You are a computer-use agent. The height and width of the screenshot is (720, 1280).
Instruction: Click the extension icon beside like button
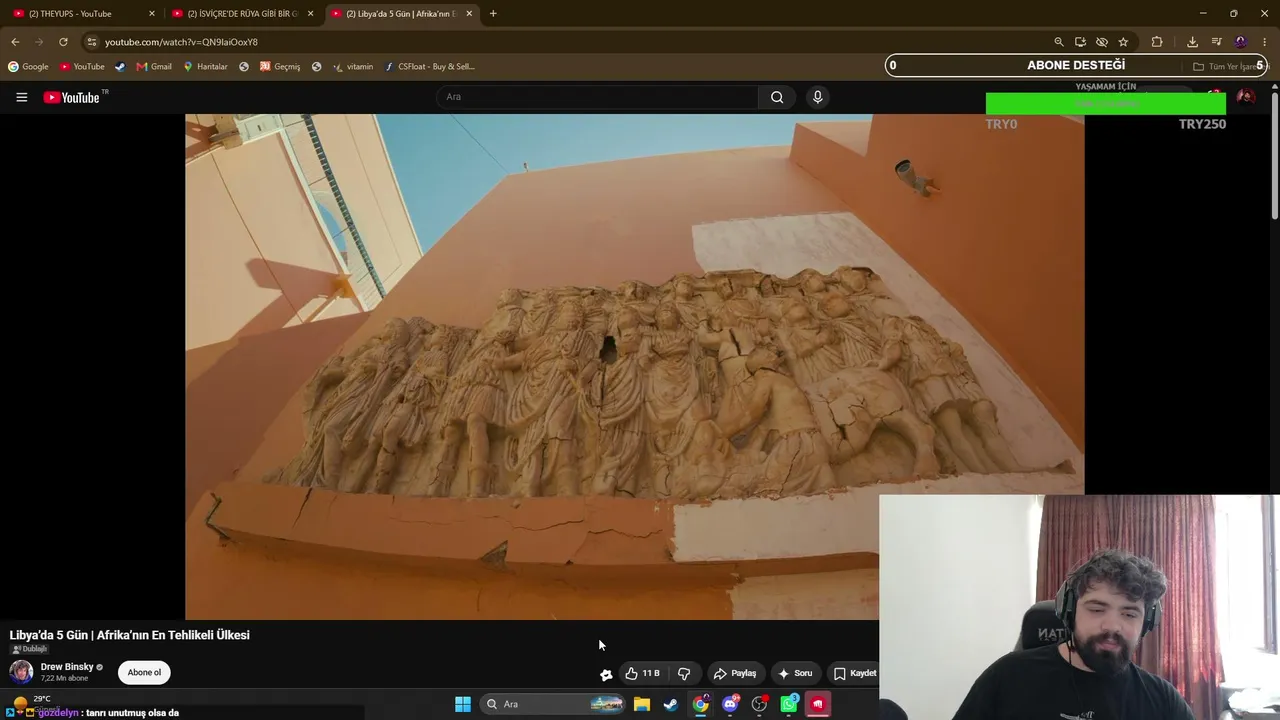click(606, 674)
